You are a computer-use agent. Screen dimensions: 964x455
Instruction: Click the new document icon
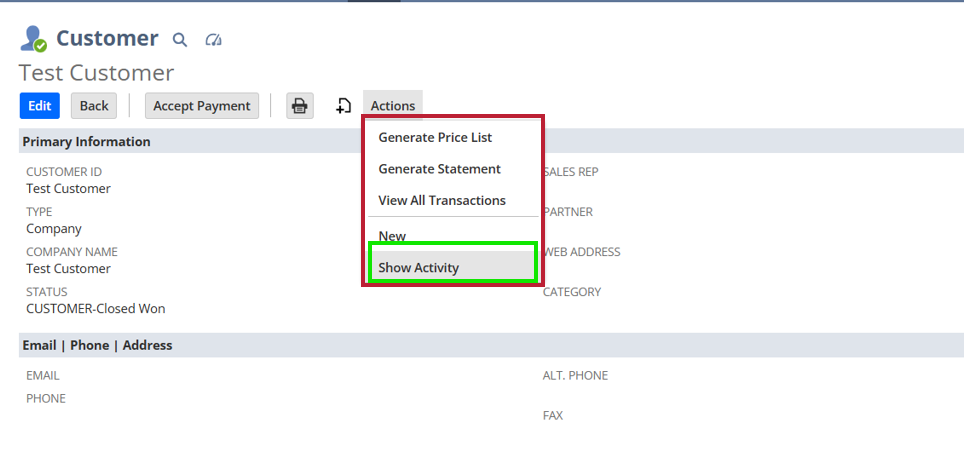pyautogui.click(x=343, y=106)
